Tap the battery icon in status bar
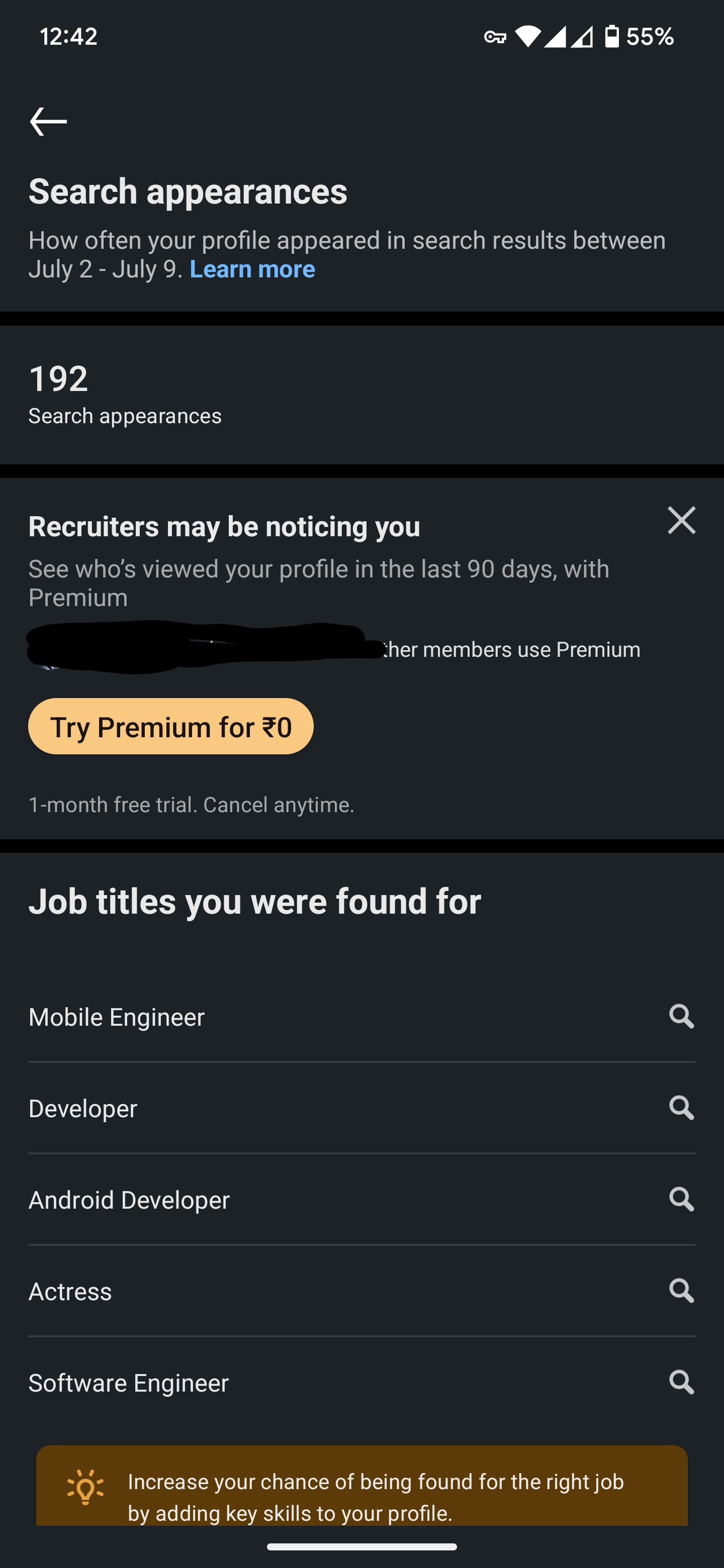The height and width of the screenshot is (1568, 724). coord(612,37)
